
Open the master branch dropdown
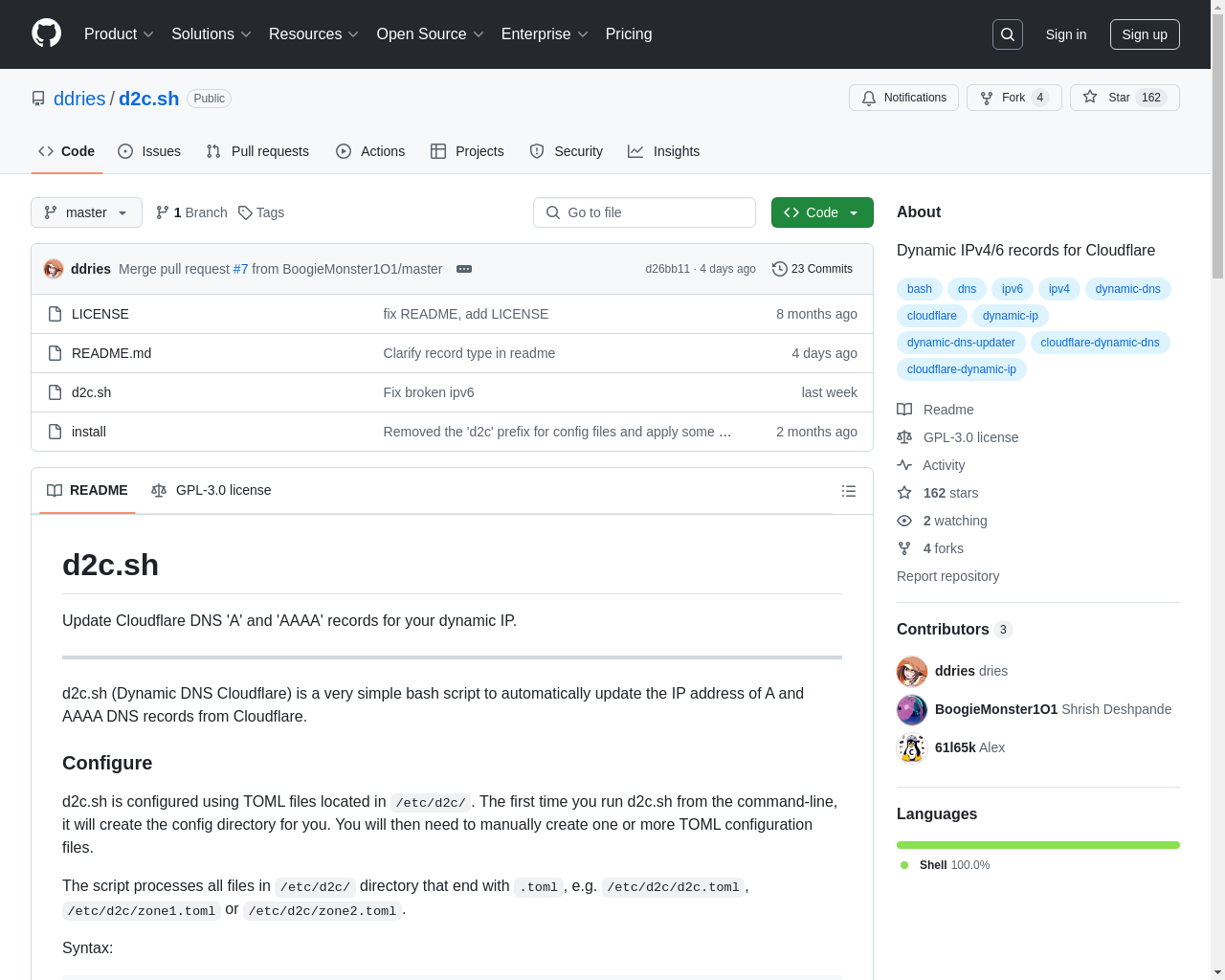(86, 212)
